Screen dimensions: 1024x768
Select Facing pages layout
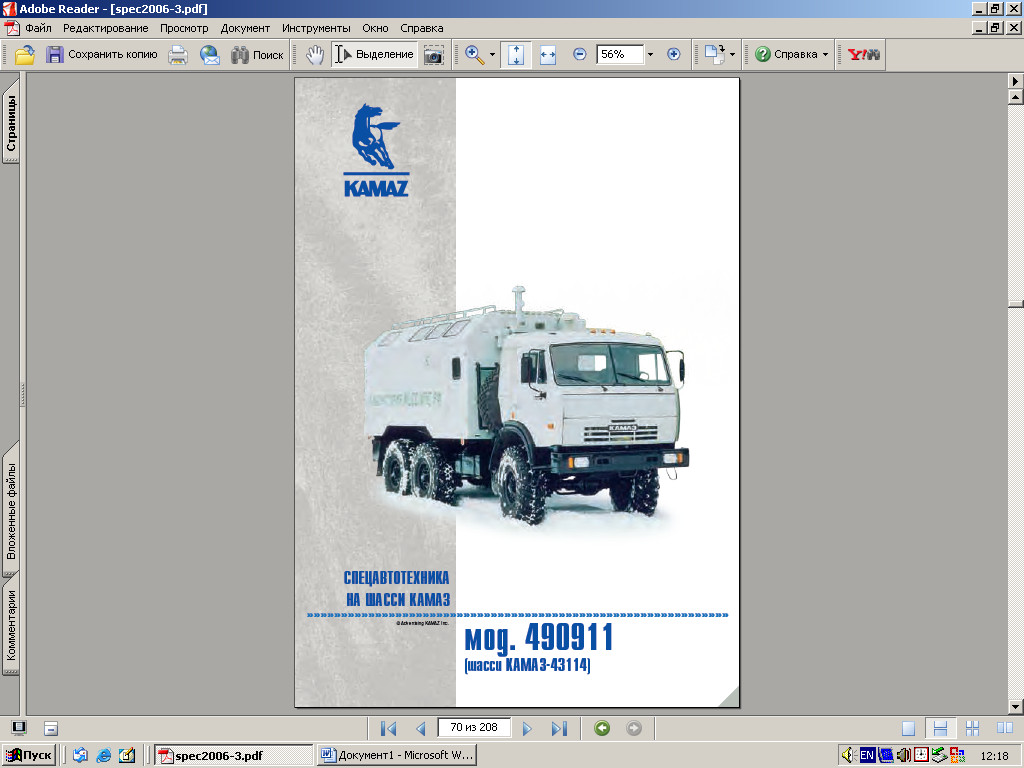pyautogui.click(x=1005, y=728)
